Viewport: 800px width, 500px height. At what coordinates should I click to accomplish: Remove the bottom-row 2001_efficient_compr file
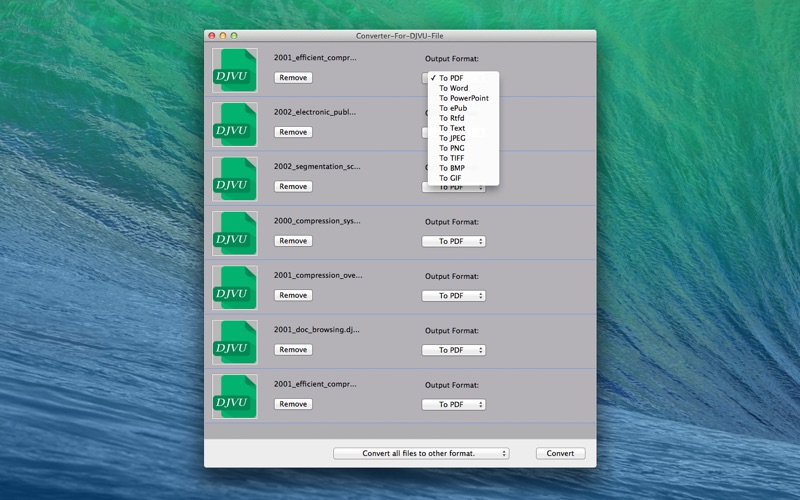293,404
